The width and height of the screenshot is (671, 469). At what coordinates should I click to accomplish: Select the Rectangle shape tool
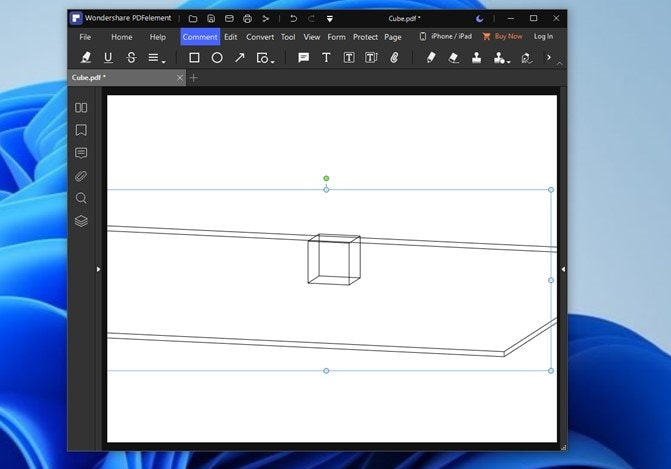194,58
